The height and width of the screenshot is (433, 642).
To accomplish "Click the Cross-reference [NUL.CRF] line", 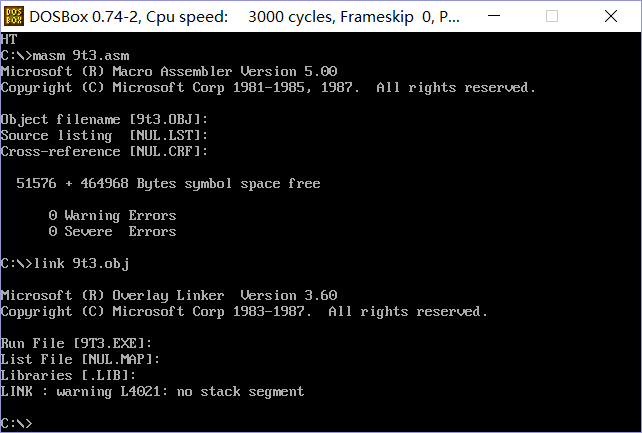I will [104, 152].
